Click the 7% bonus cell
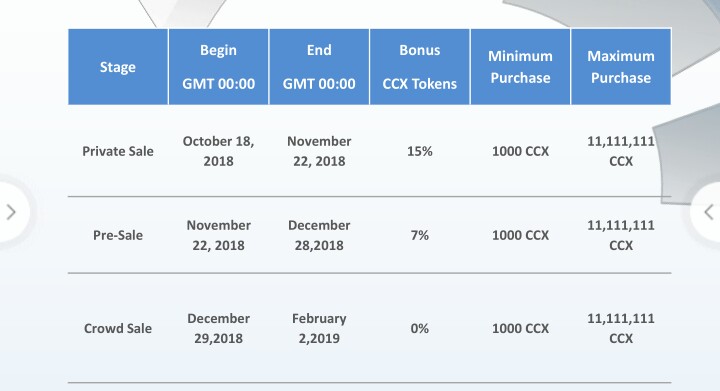Viewport: 720px width, 391px height. [x=420, y=235]
